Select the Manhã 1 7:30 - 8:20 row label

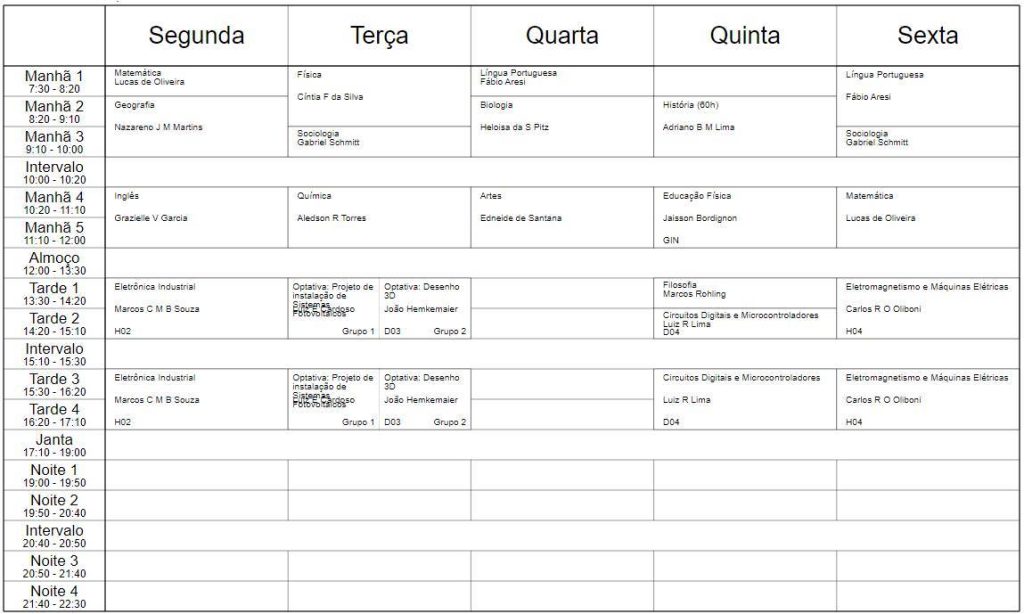(54, 81)
